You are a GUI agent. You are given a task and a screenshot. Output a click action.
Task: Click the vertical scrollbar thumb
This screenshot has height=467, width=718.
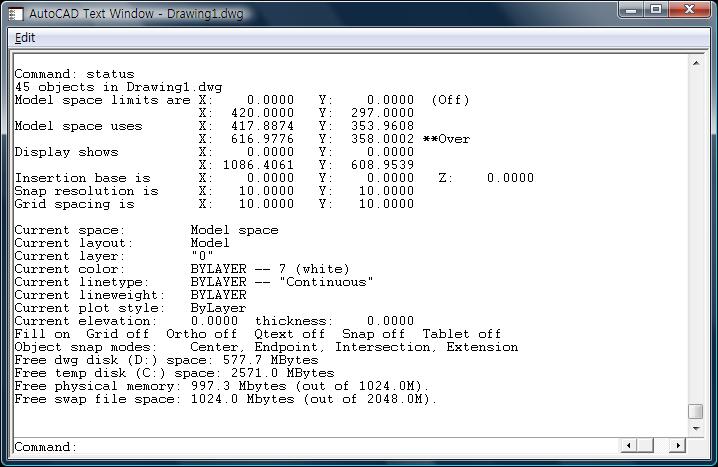(x=696, y=411)
